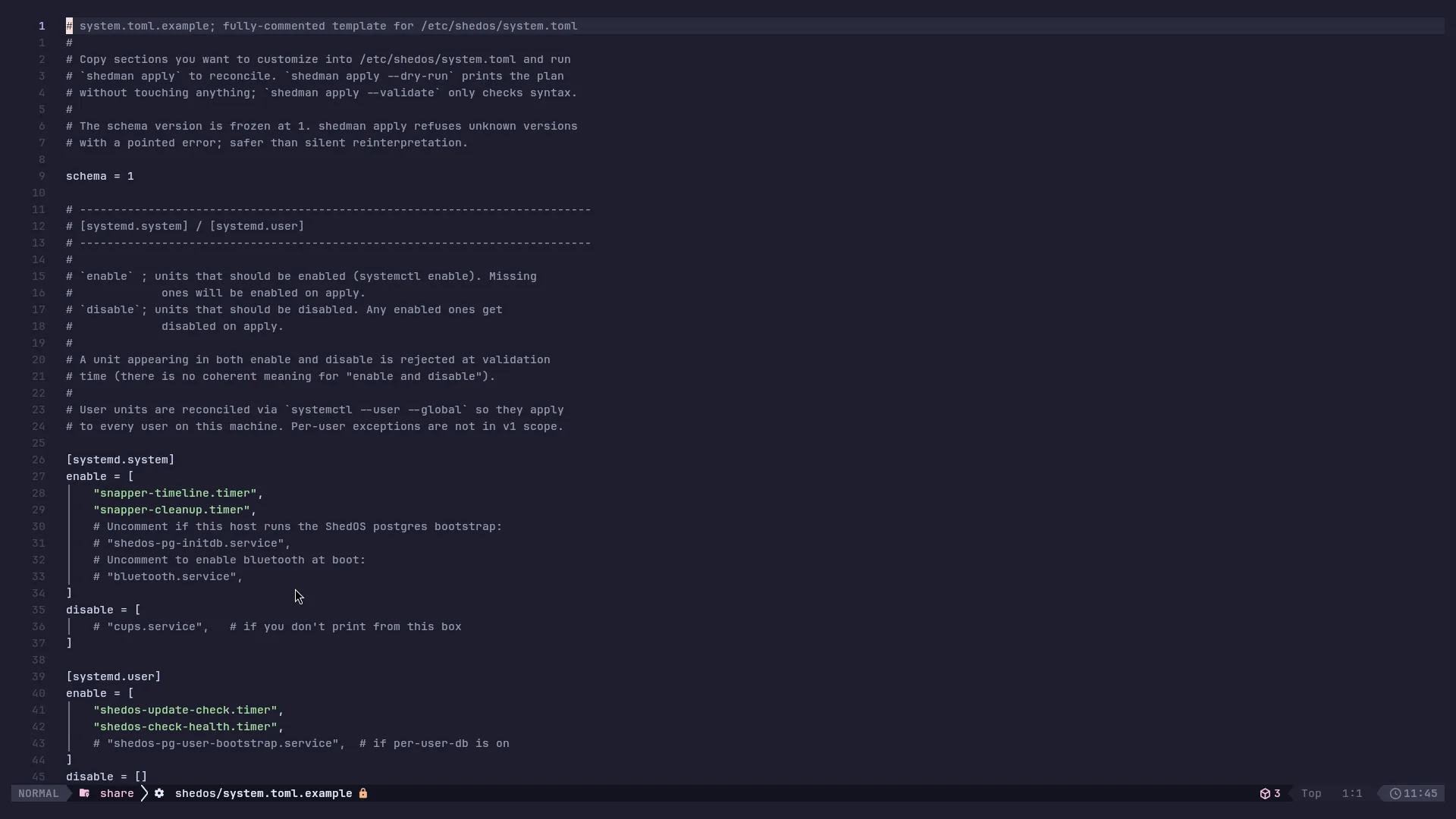The height and width of the screenshot is (819, 1456).
Task: Click the folder icon in the statusline
Action: [x=85, y=793]
